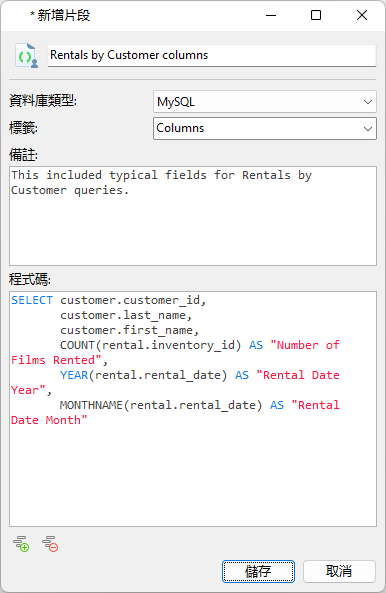Click the 備註 label

tap(23, 155)
